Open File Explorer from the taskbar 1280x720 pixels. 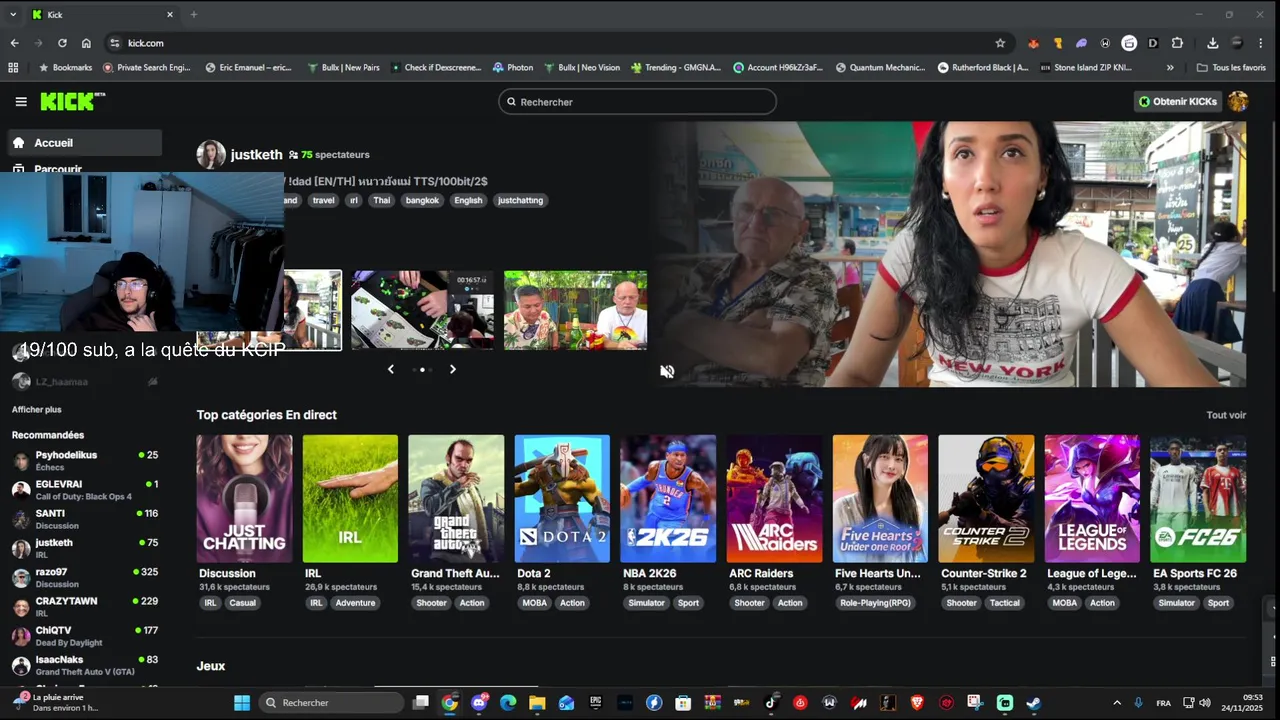[537, 703]
